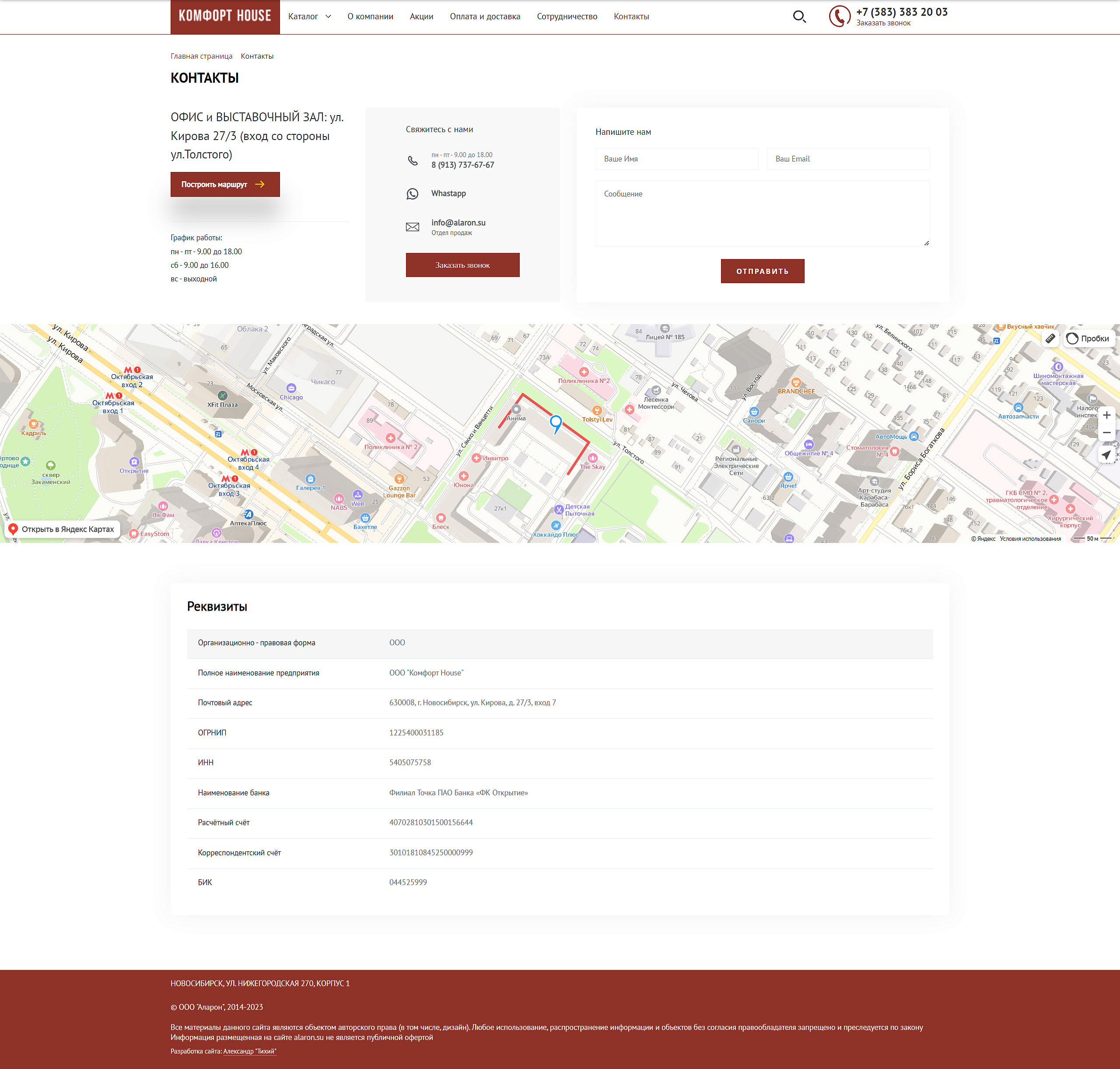
Task: Focus the Сообщение text area
Action: pos(762,214)
